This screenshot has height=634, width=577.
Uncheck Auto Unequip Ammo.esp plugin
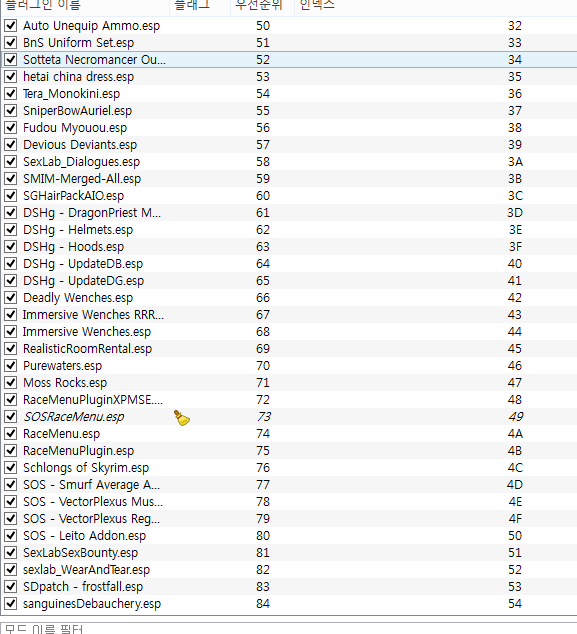click(x=11, y=25)
